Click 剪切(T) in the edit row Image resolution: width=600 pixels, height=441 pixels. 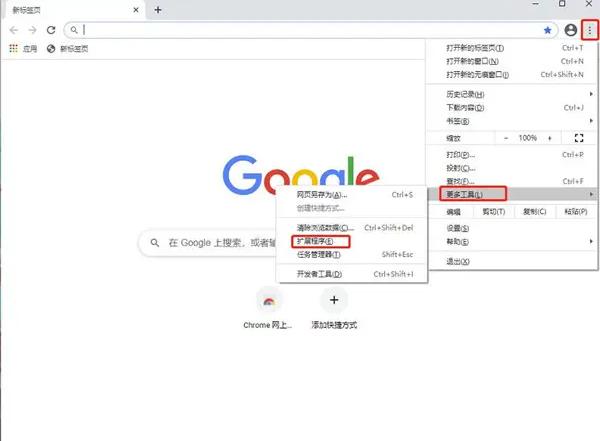(494, 211)
